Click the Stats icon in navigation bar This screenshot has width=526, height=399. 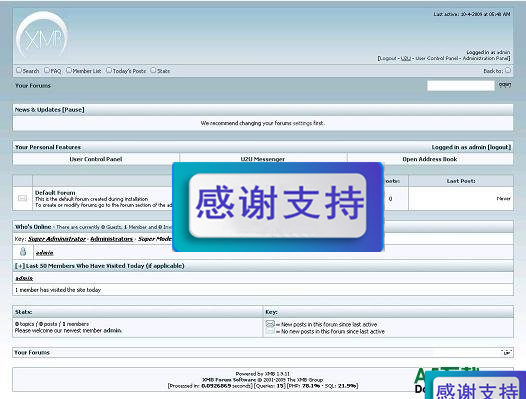point(153,70)
